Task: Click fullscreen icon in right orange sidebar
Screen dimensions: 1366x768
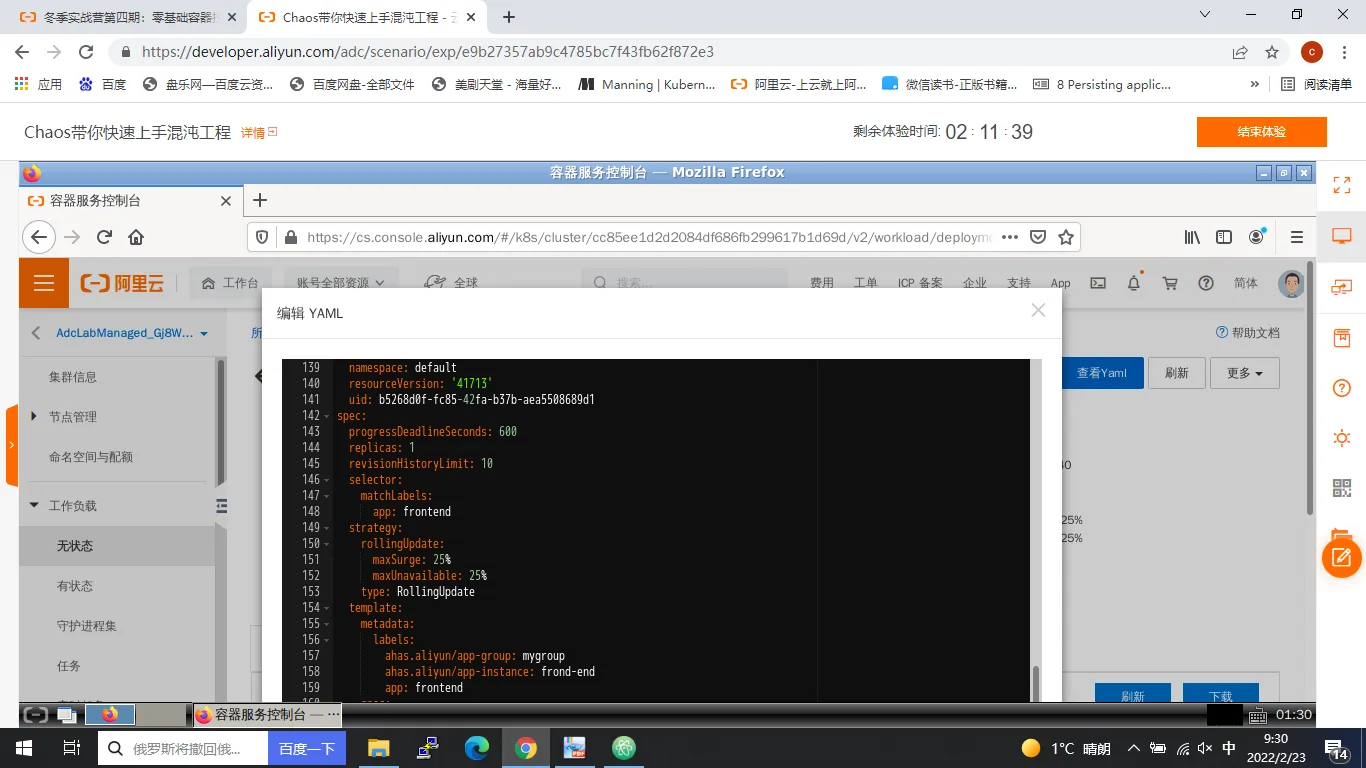Action: 1342,186
